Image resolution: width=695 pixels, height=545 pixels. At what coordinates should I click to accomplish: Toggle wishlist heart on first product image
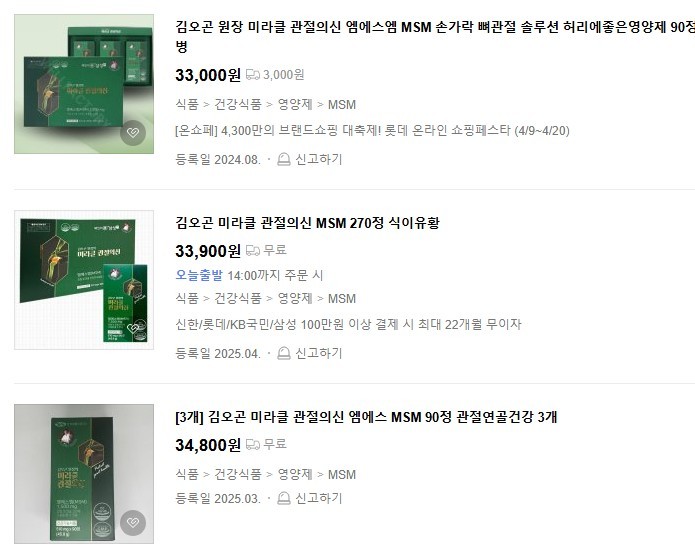tap(133, 132)
